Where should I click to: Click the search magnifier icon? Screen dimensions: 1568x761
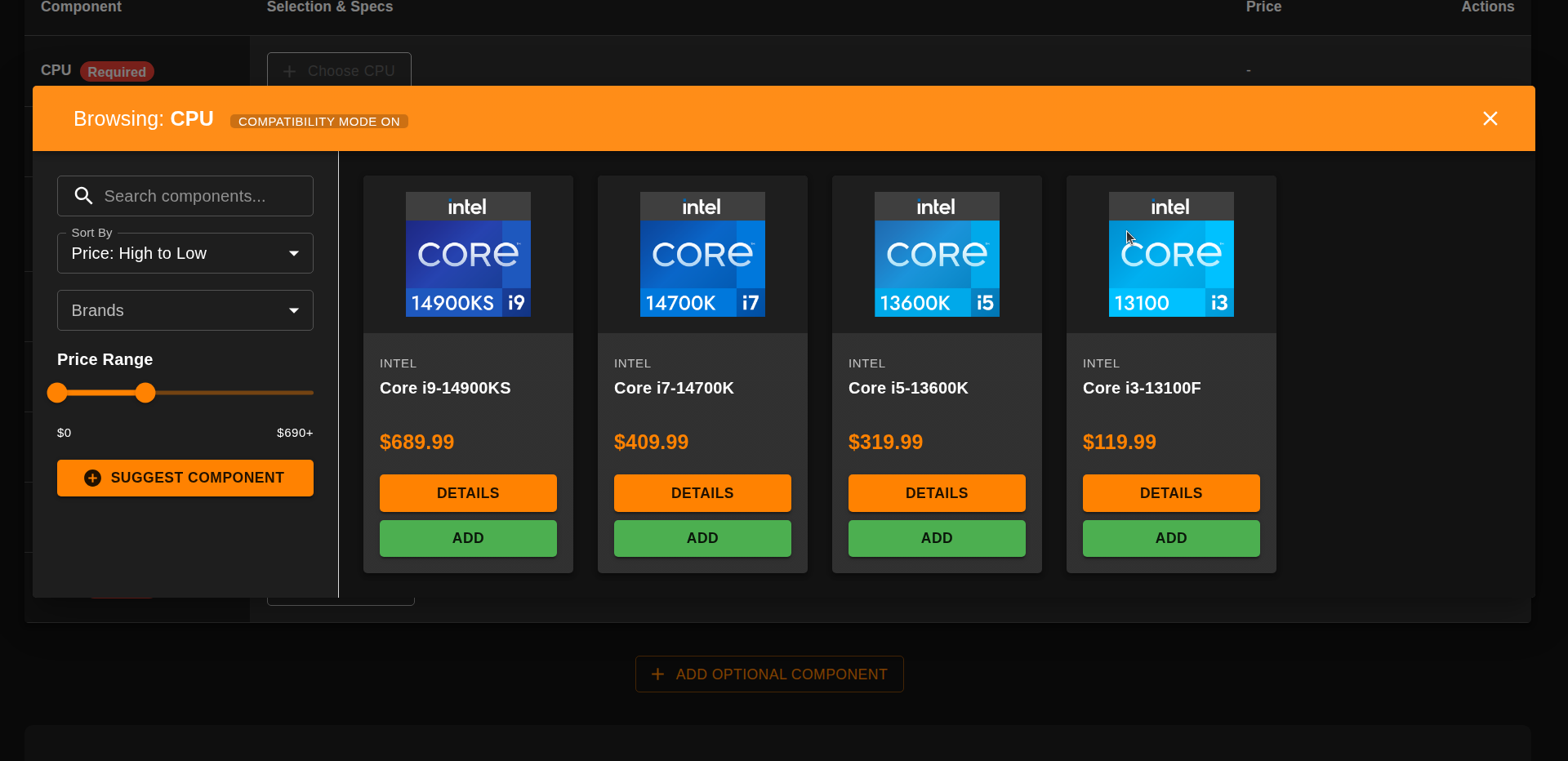point(83,196)
